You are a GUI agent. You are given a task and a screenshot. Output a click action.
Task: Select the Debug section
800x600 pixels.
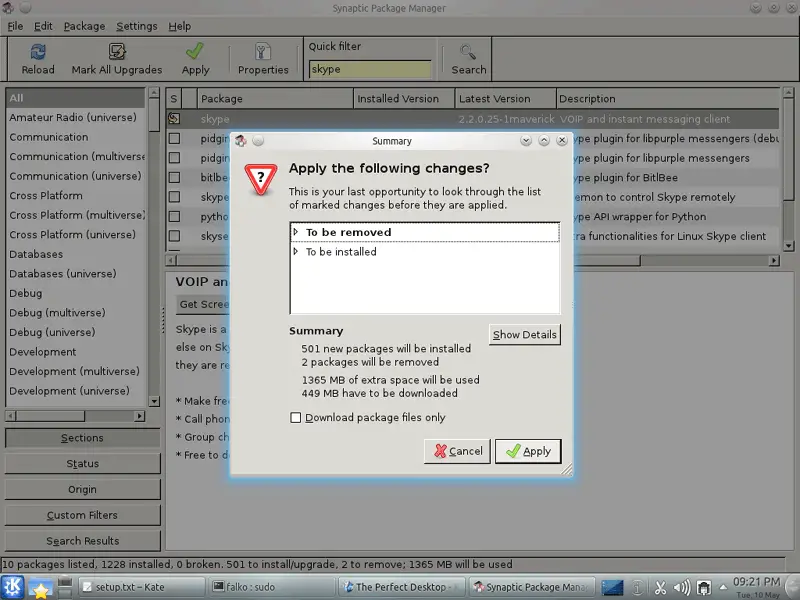tap(76, 293)
